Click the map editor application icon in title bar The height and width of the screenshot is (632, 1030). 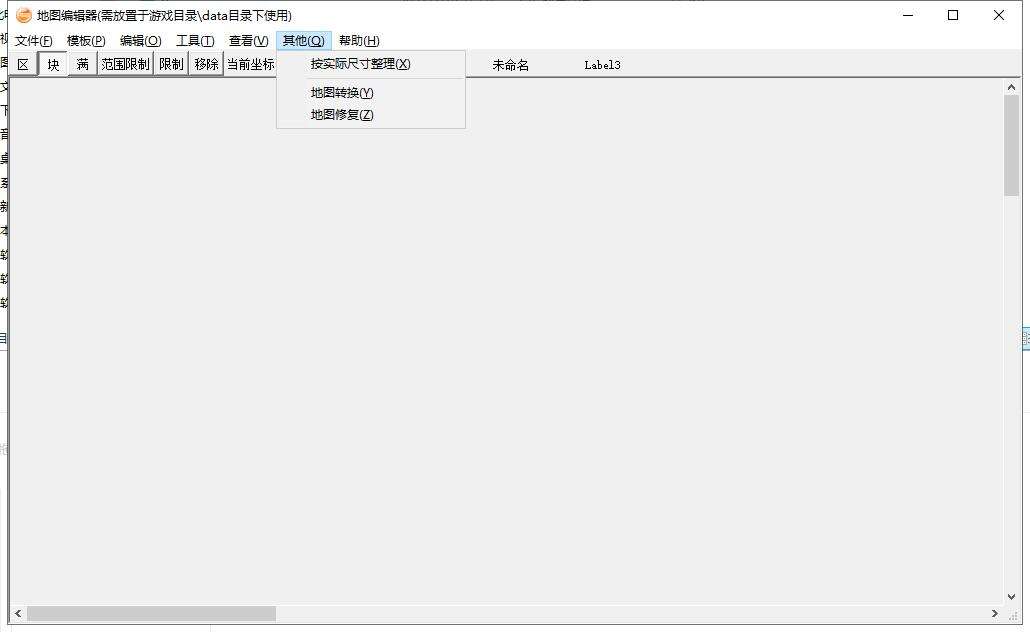tap(24, 15)
